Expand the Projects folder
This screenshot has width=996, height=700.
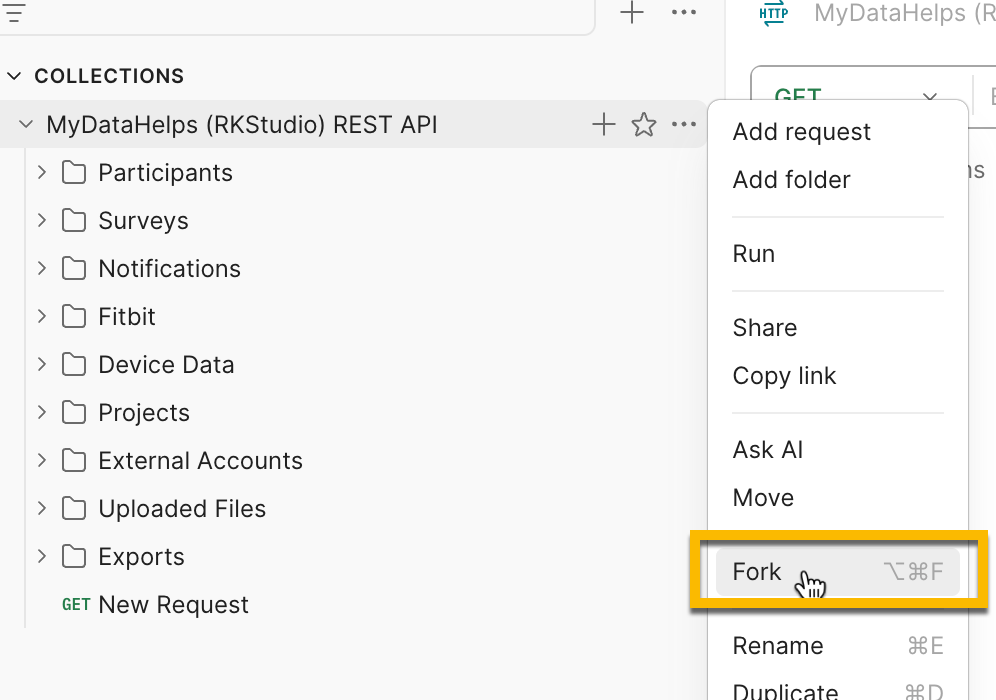point(42,413)
